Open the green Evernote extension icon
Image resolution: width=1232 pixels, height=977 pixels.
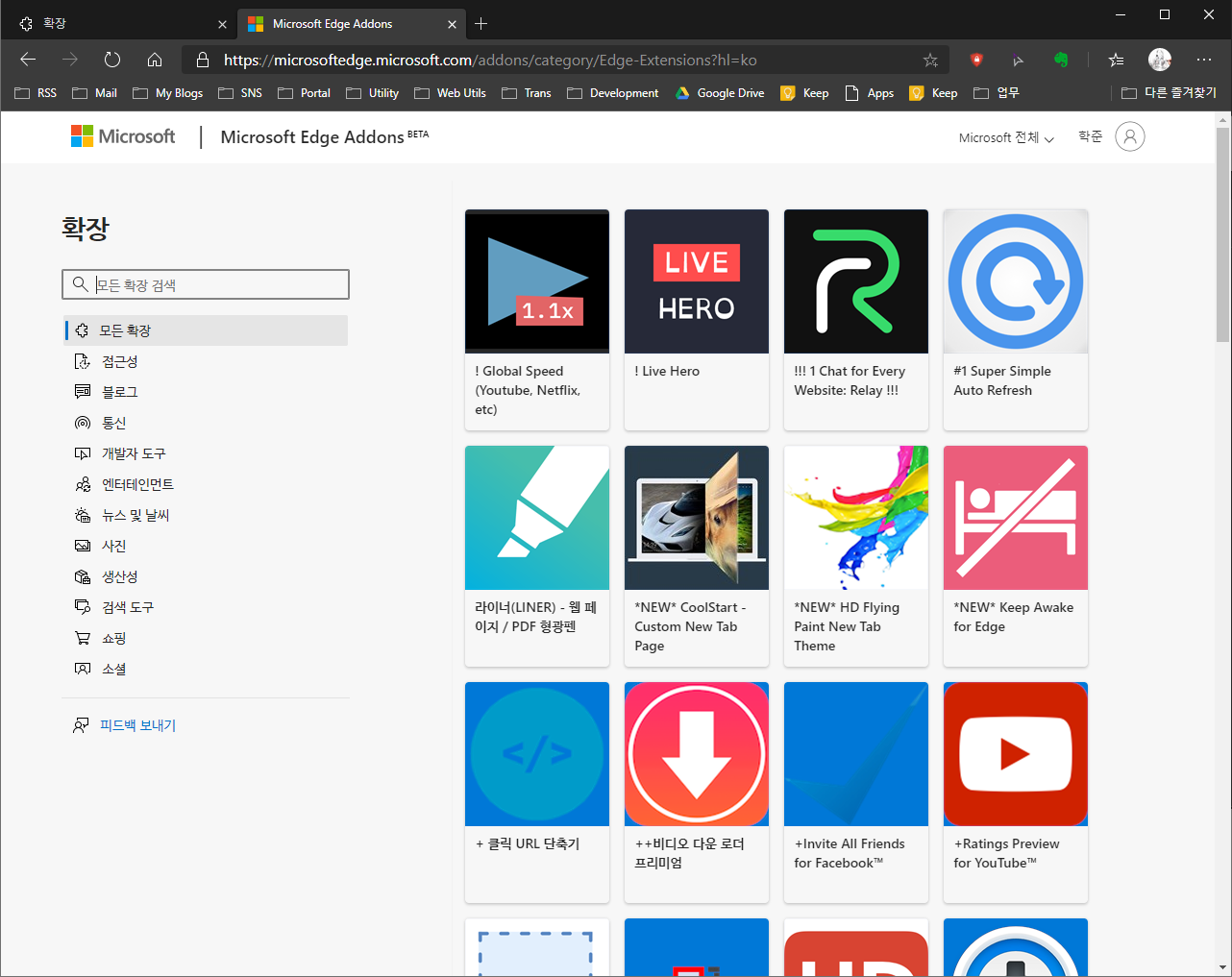click(1061, 60)
